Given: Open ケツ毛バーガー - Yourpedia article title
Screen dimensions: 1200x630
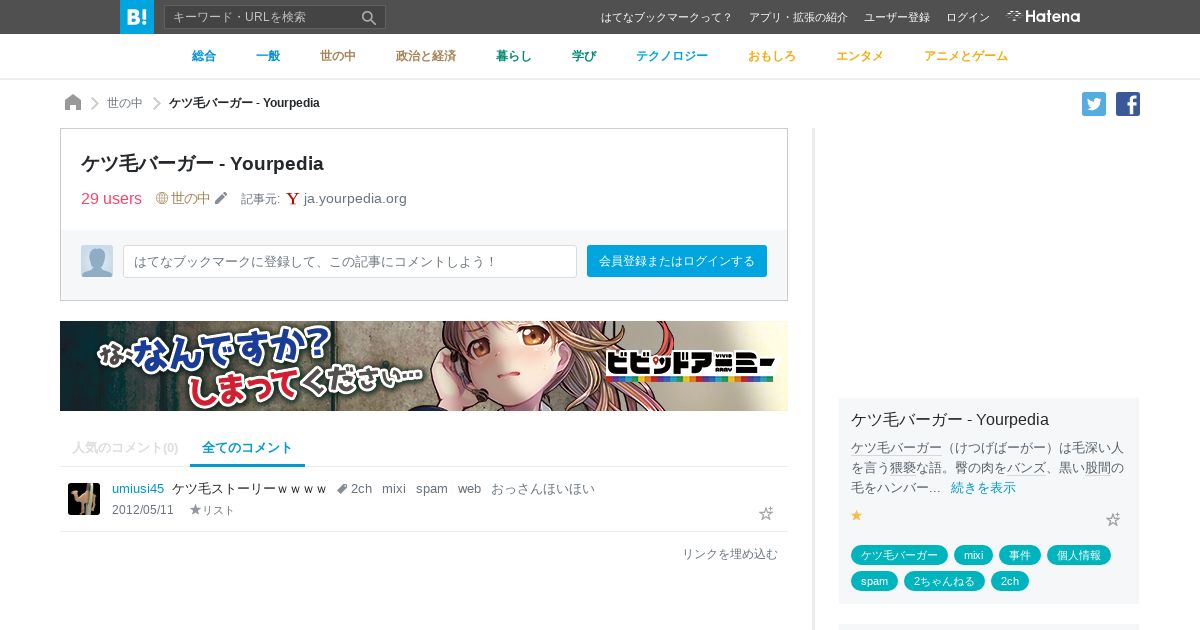Looking at the screenshot, I should (x=202, y=163).
